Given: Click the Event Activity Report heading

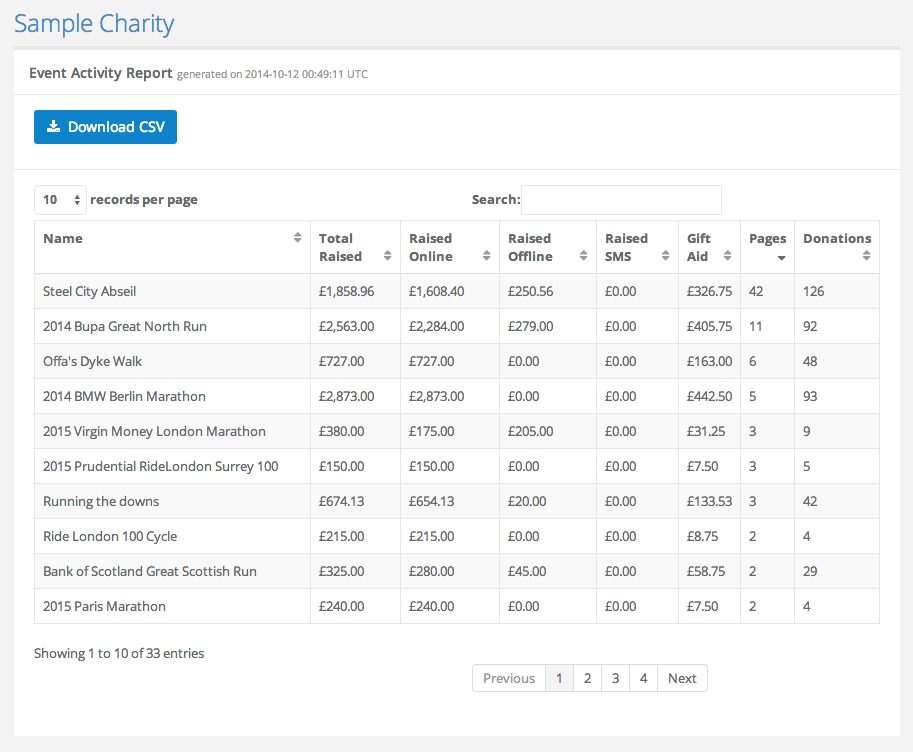Looking at the screenshot, I should (x=101, y=73).
